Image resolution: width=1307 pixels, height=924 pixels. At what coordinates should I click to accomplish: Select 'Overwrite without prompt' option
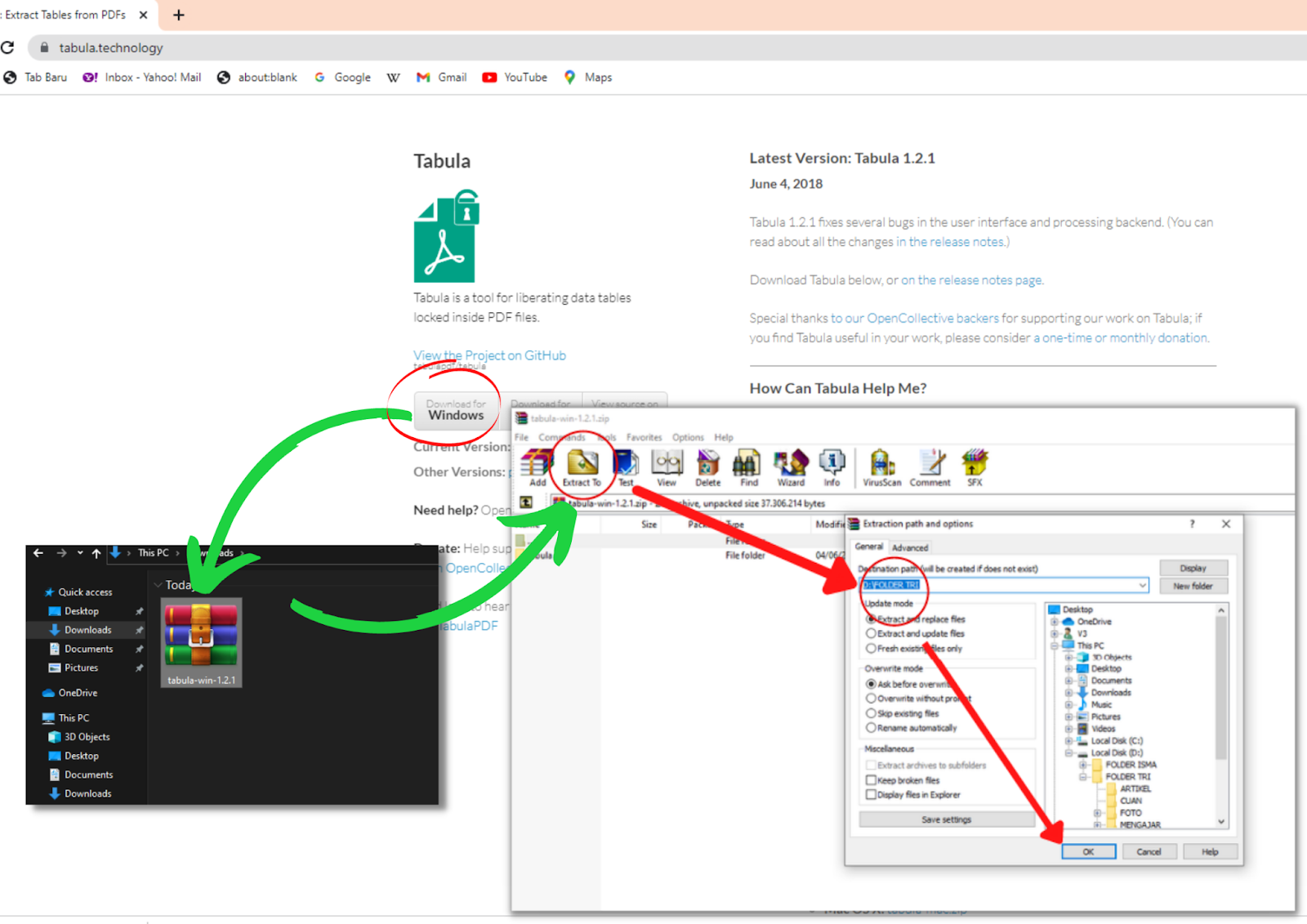point(871,699)
